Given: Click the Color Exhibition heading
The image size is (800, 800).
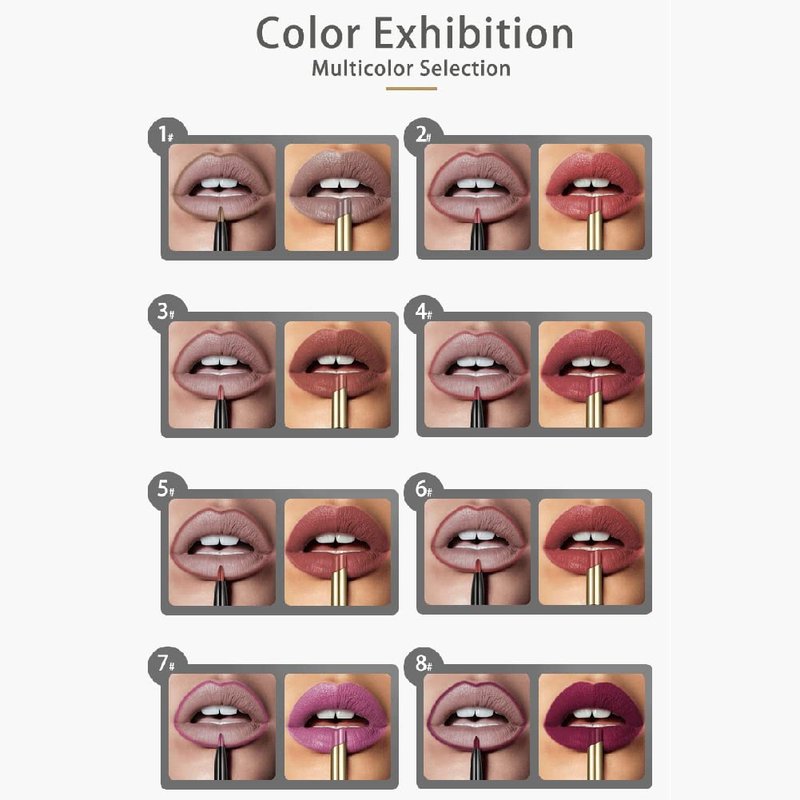Looking at the screenshot, I should (x=414, y=33).
